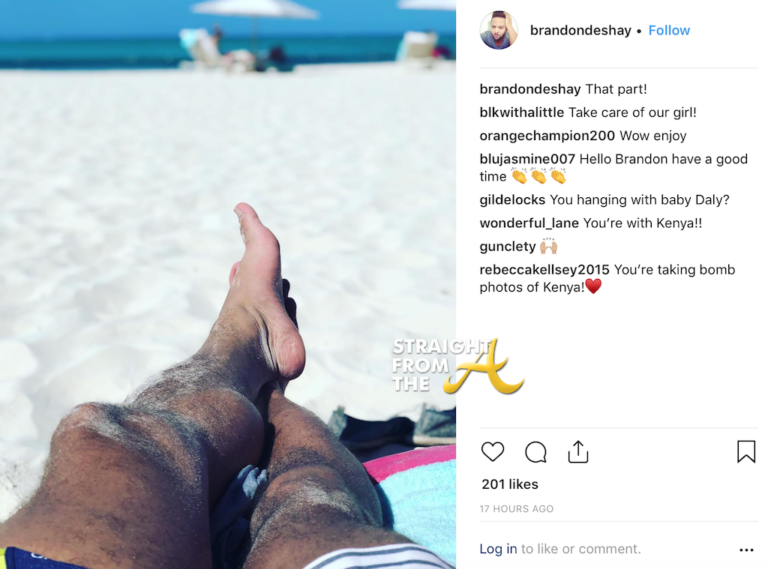Like the post with heart icon
The height and width of the screenshot is (569, 768).
pyautogui.click(x=492, y=451)
